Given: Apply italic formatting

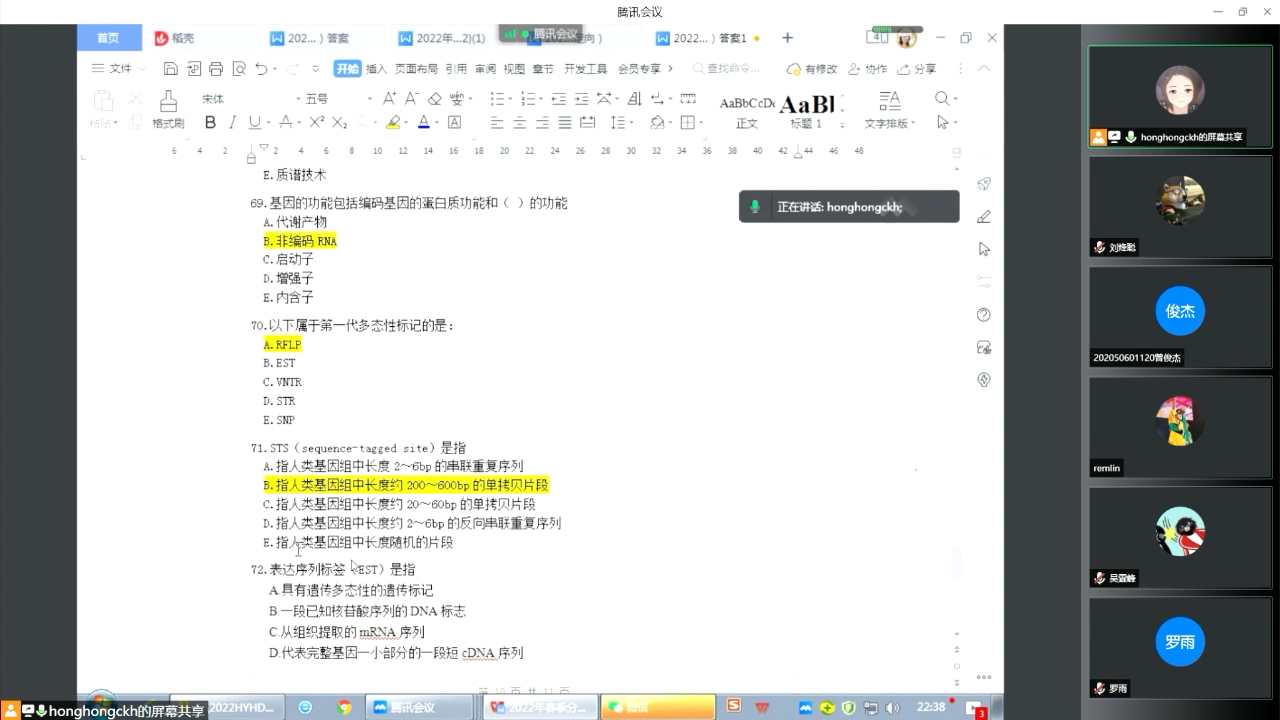Looking at the screenshot, I should click(232, 122).
